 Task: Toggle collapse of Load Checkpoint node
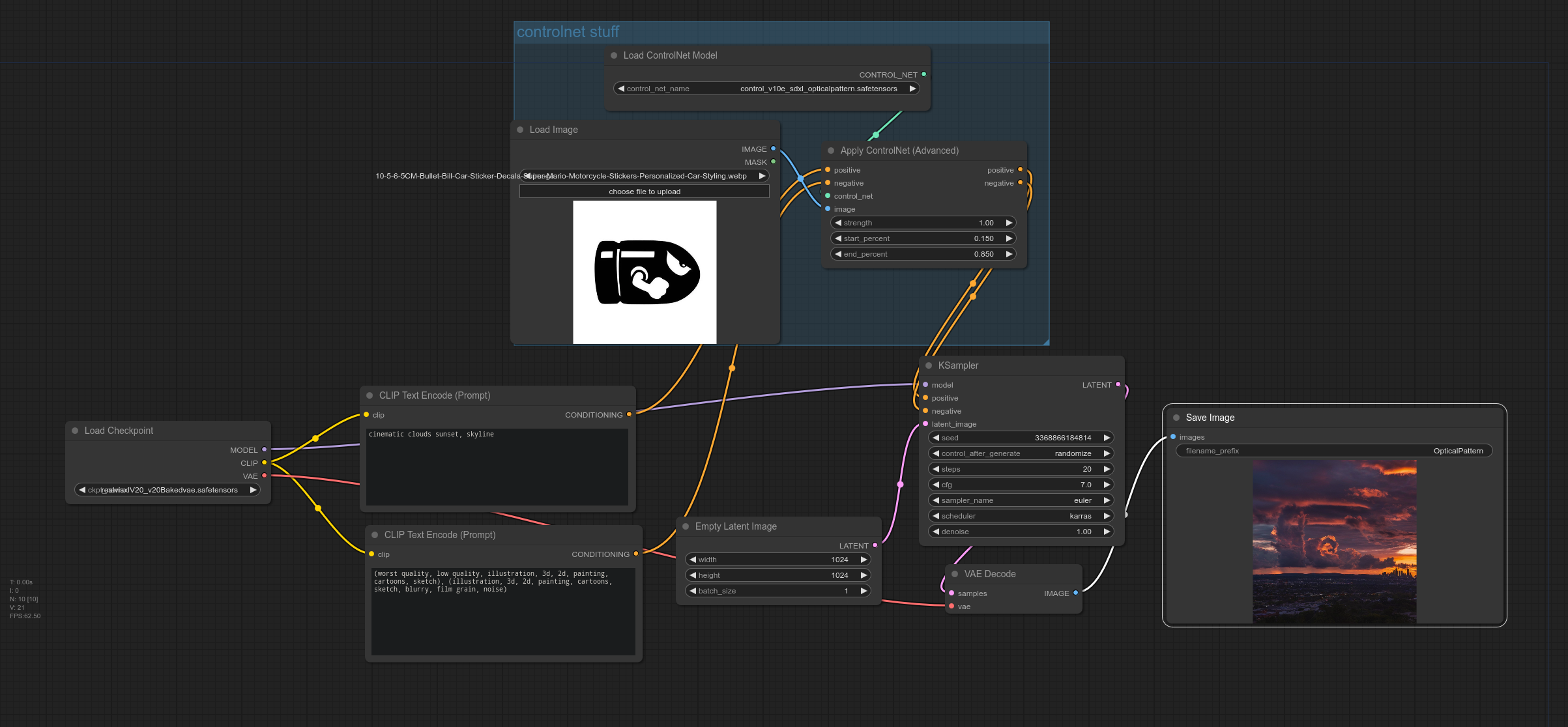75,430
